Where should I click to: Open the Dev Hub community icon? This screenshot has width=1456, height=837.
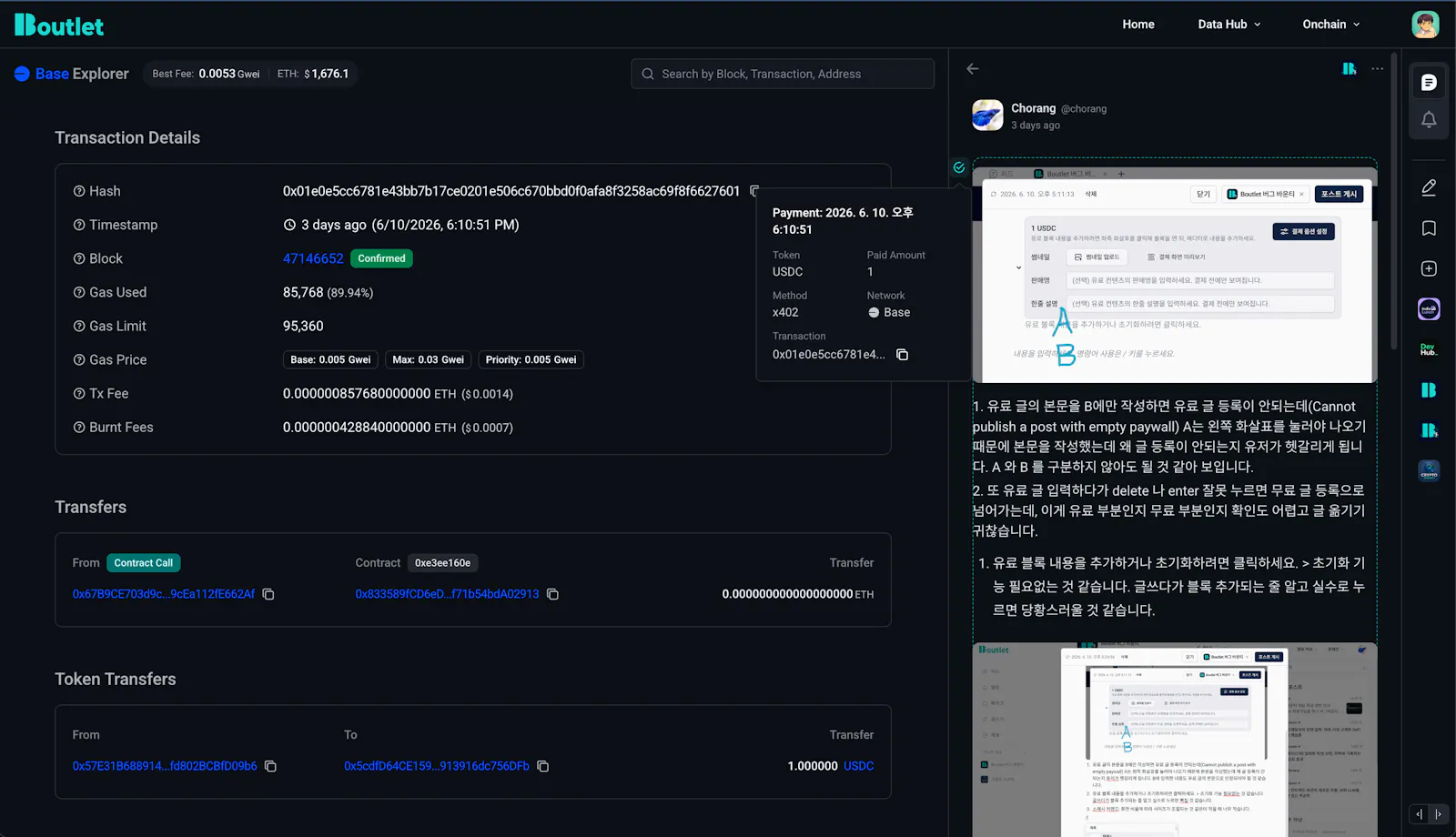(1429, 349)
